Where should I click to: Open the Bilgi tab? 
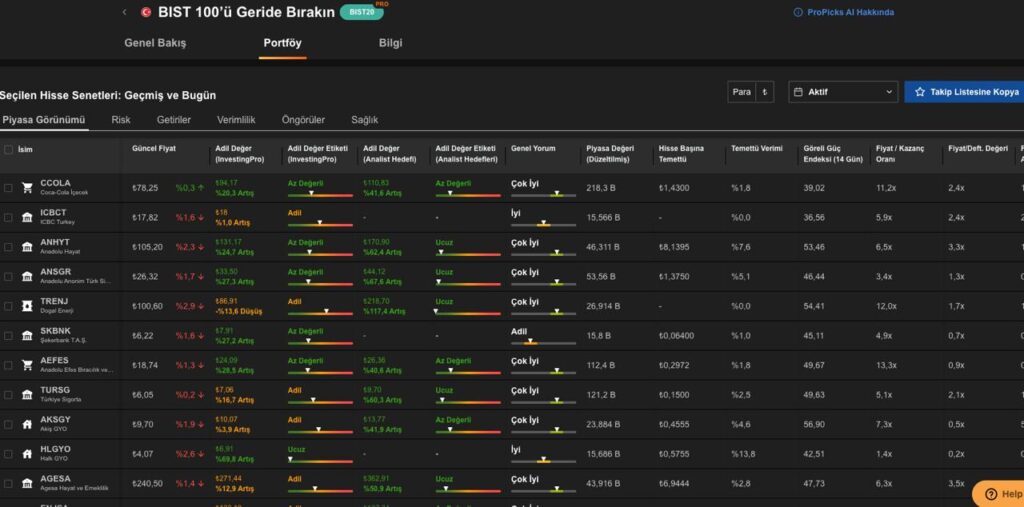[391, 43]
